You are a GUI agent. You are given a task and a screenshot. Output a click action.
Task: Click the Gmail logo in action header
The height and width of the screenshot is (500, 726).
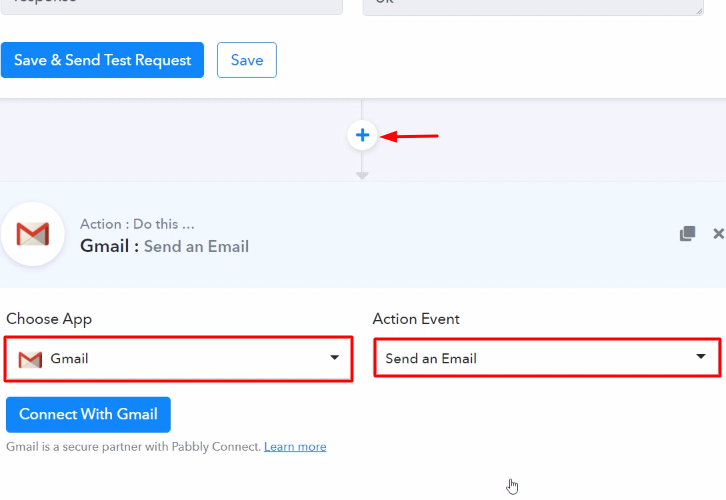(33, 234)
